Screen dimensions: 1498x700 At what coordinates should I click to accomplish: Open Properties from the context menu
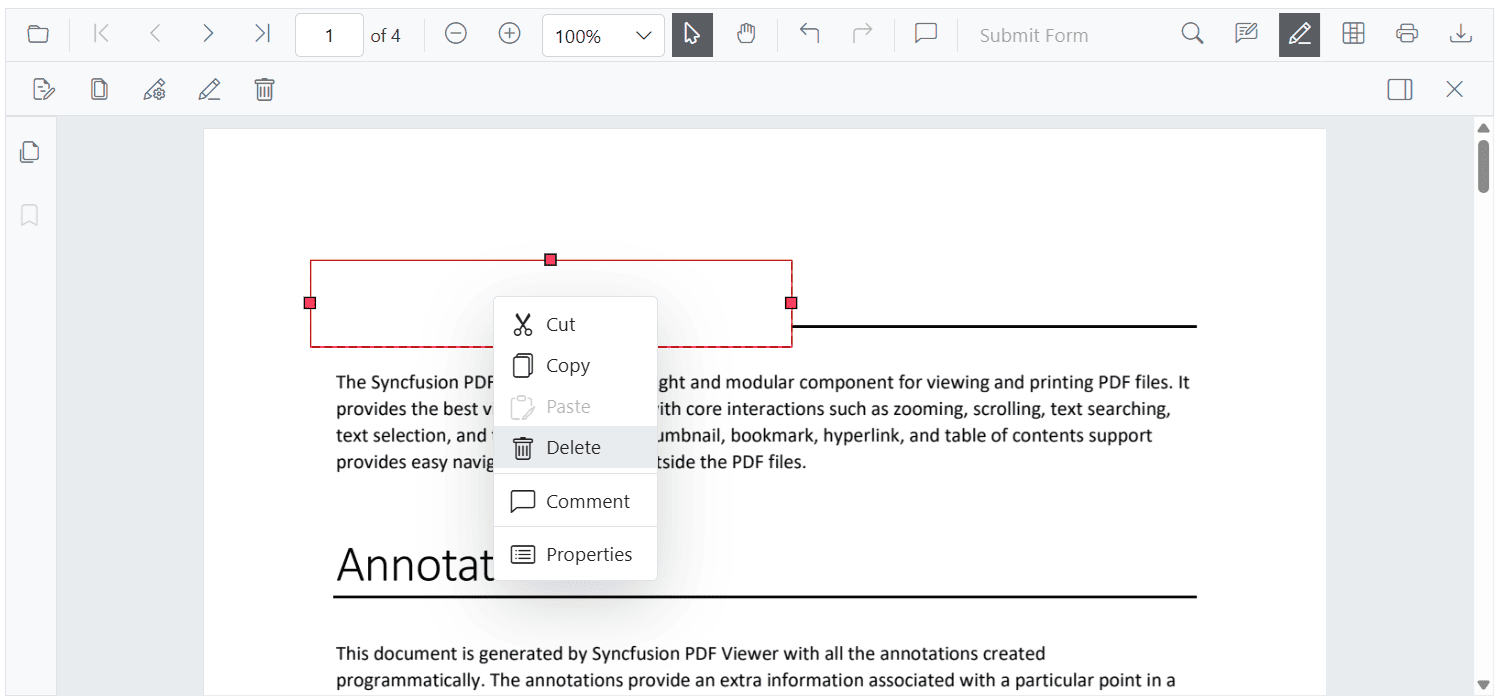coord(588,553)
